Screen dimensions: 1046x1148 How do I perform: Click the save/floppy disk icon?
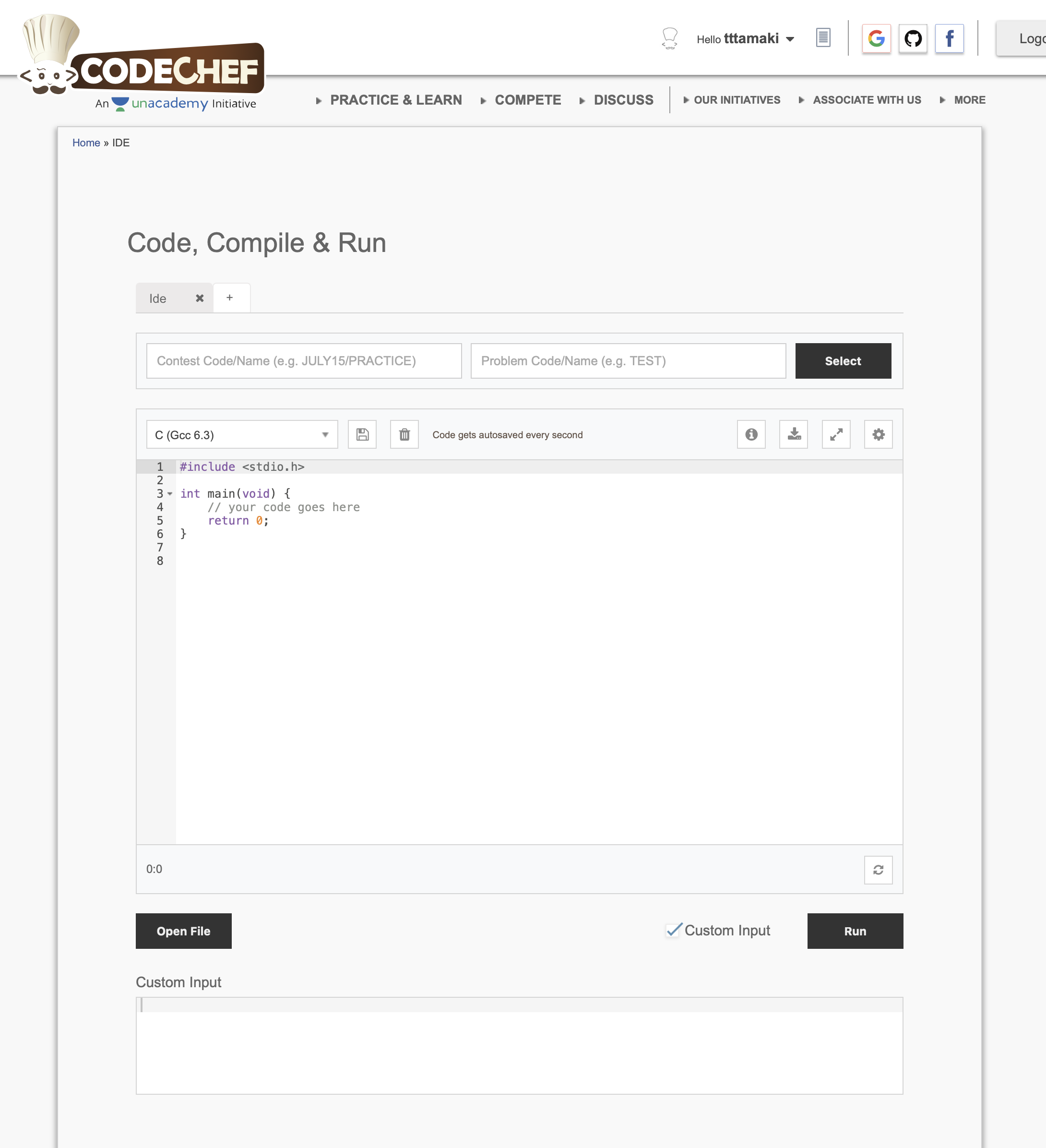point(362,434)
